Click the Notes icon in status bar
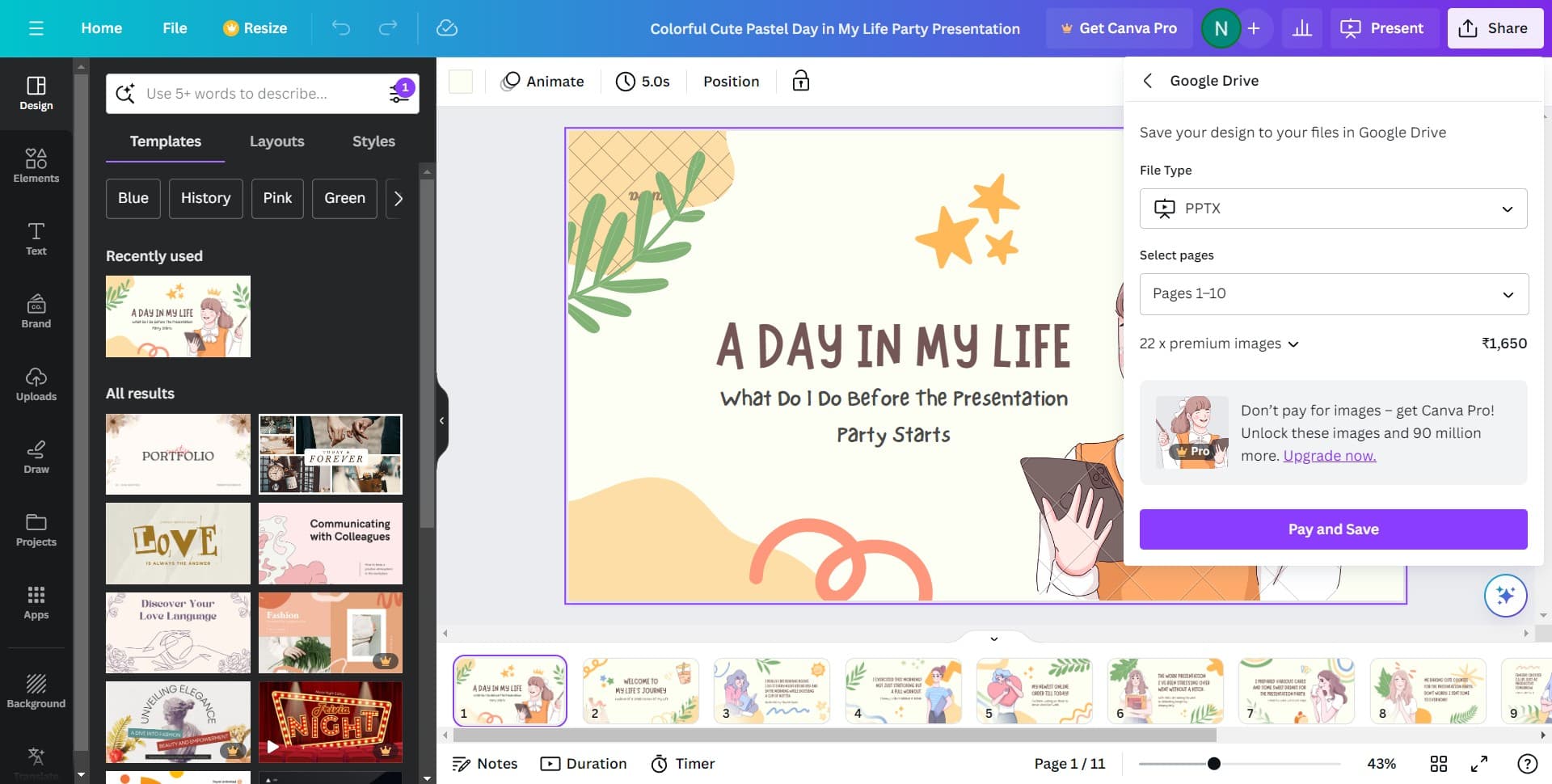1552x784 pixels. coord(462,763)
